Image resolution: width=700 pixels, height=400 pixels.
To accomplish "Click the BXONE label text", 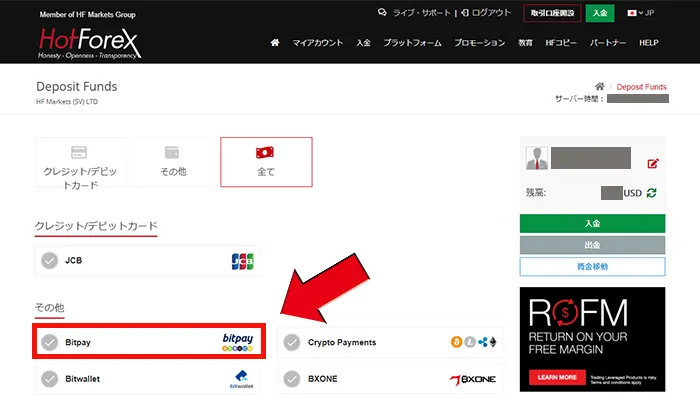I will (x=323, y=379).
